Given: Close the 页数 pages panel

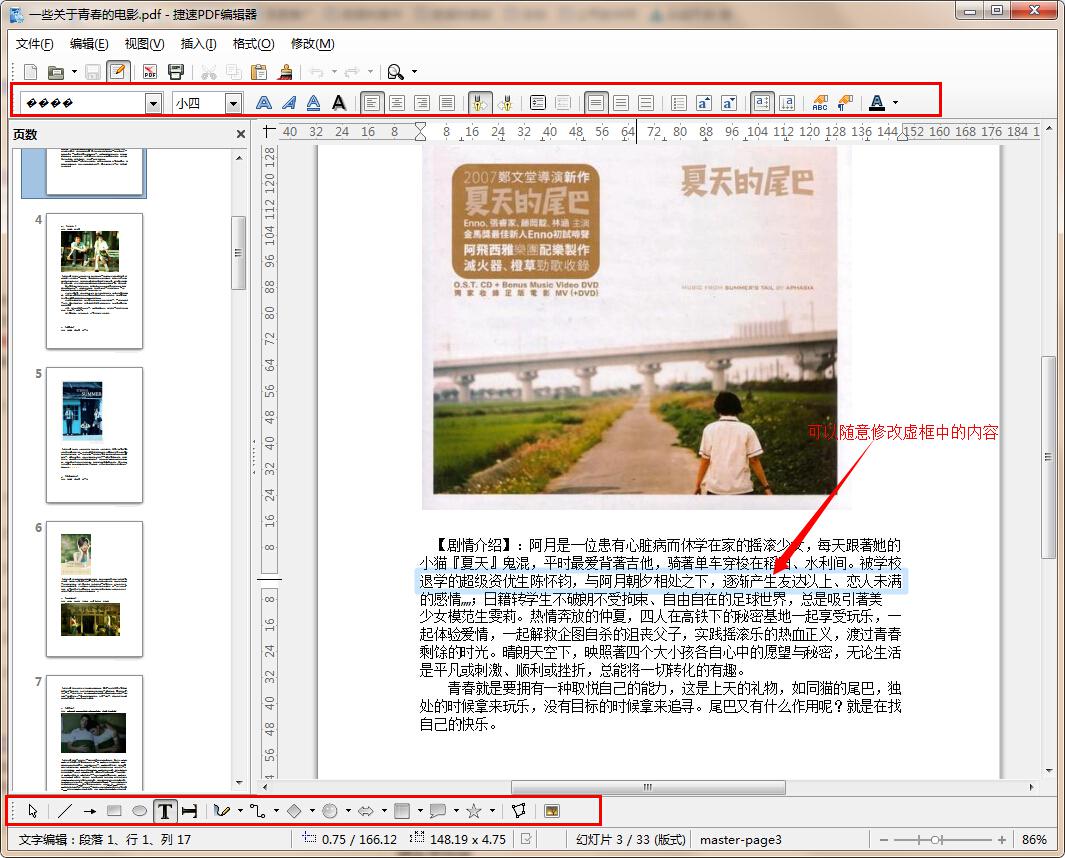Looking at the screenshot, I should [240, 134].
